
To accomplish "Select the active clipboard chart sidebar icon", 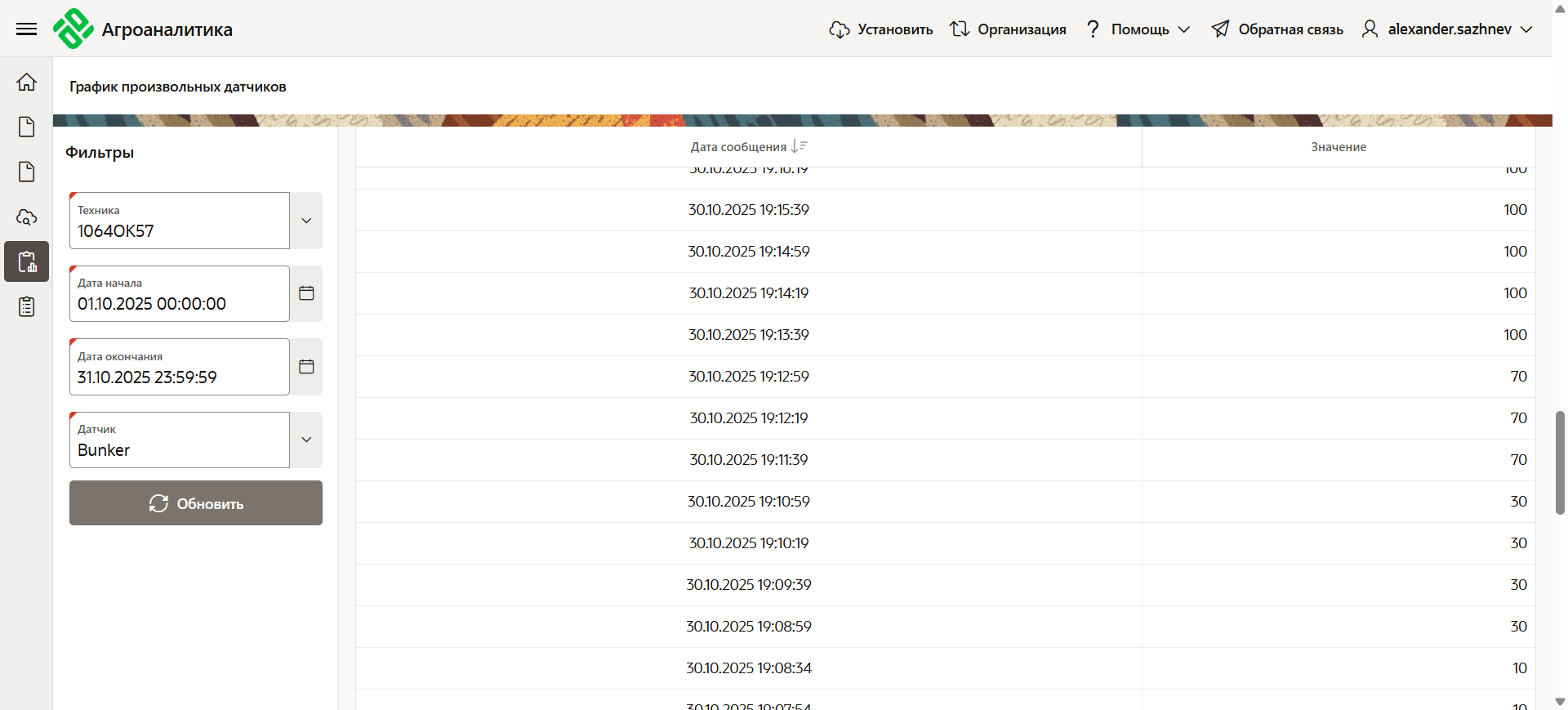I will click(26, 261).
